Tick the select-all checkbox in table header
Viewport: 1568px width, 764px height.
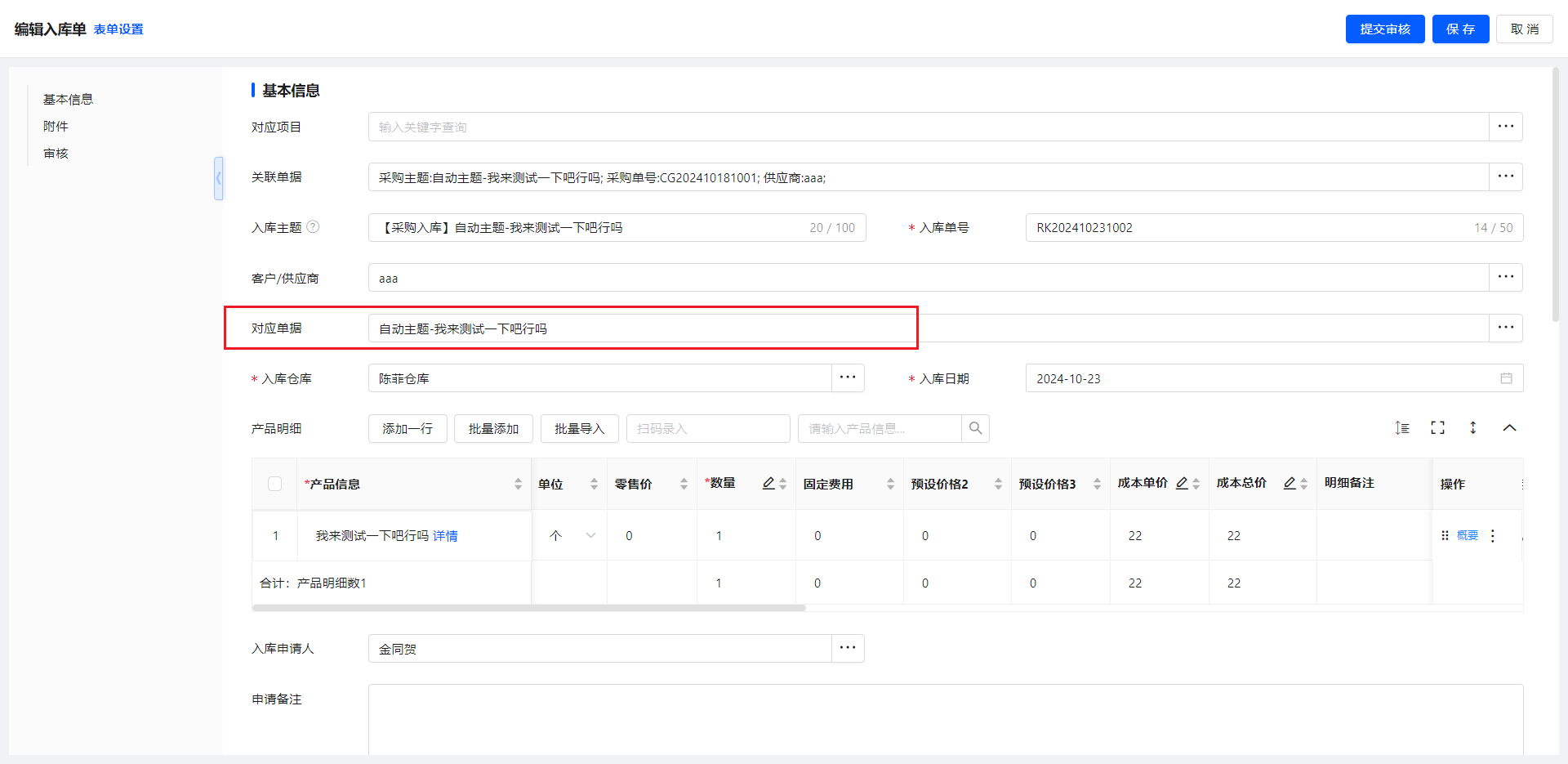(275, 484)
